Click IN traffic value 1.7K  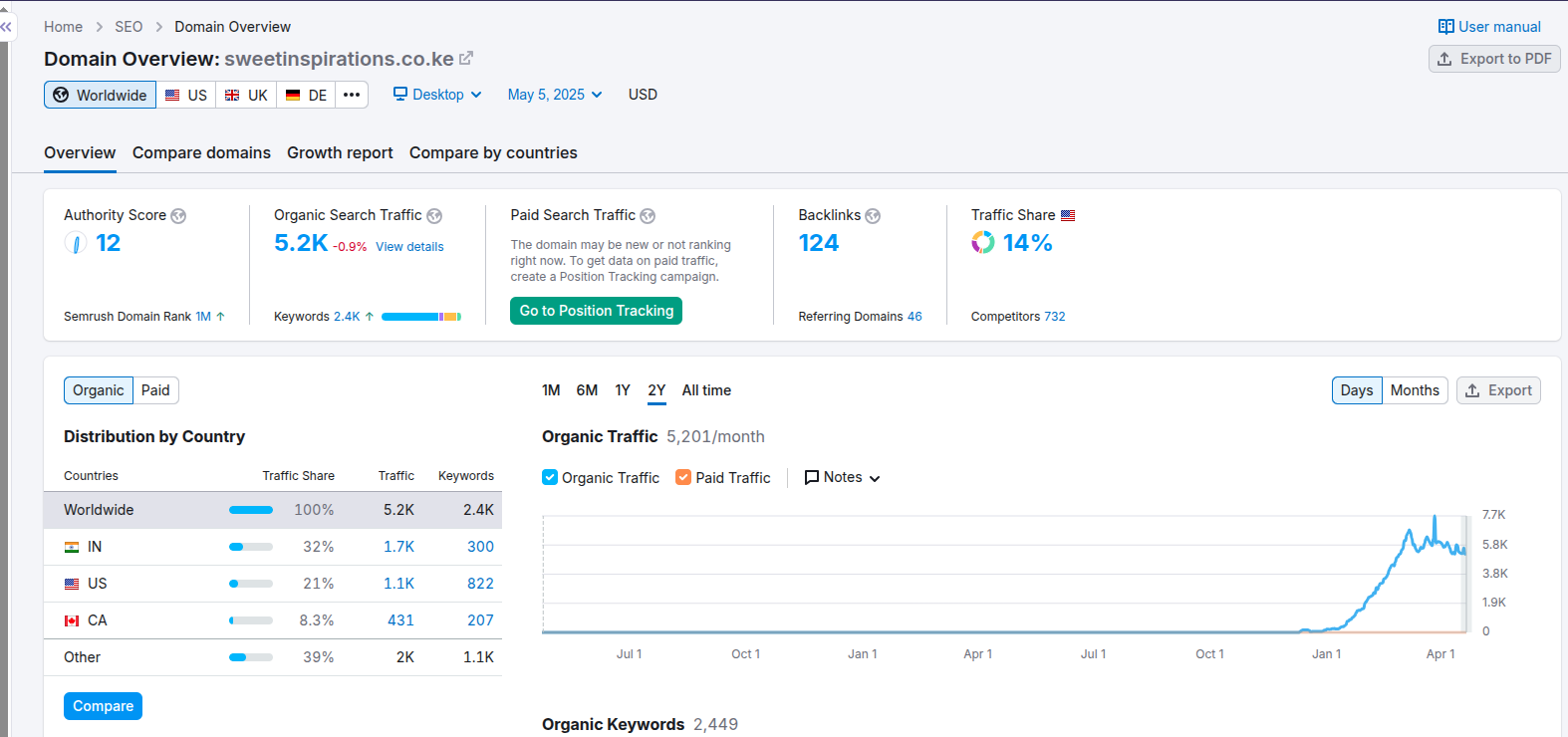398,547
